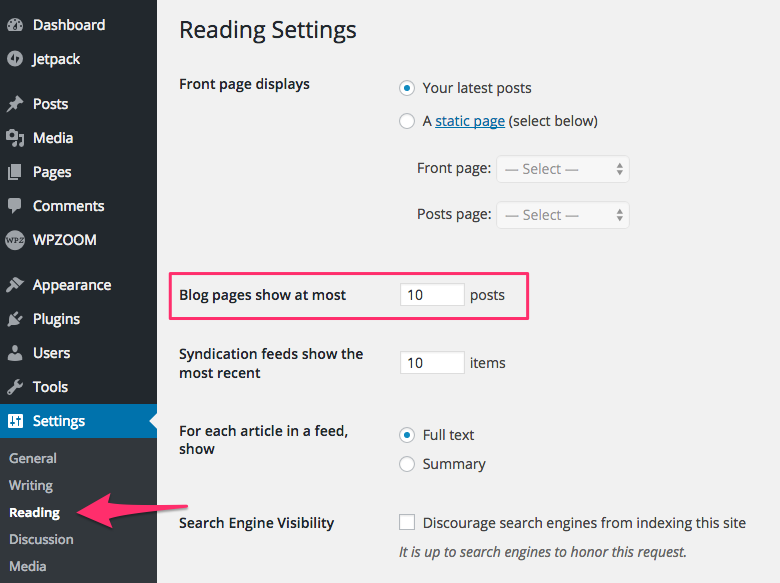Click the Media icon in sidebar
The image size is (780, 583).
coord(15,138)
